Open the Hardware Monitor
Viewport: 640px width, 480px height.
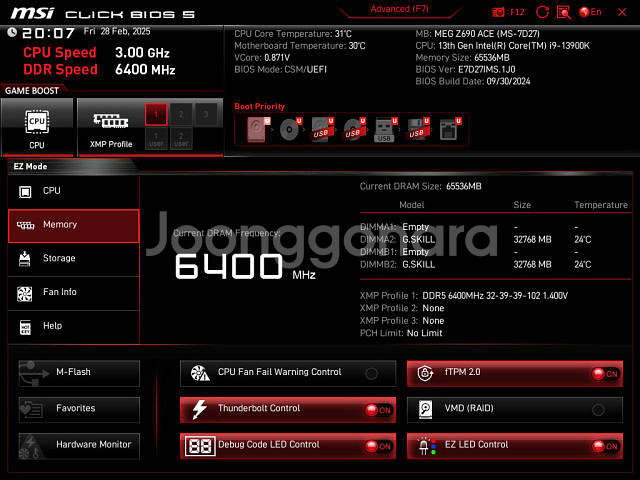[x=79, y=445]
